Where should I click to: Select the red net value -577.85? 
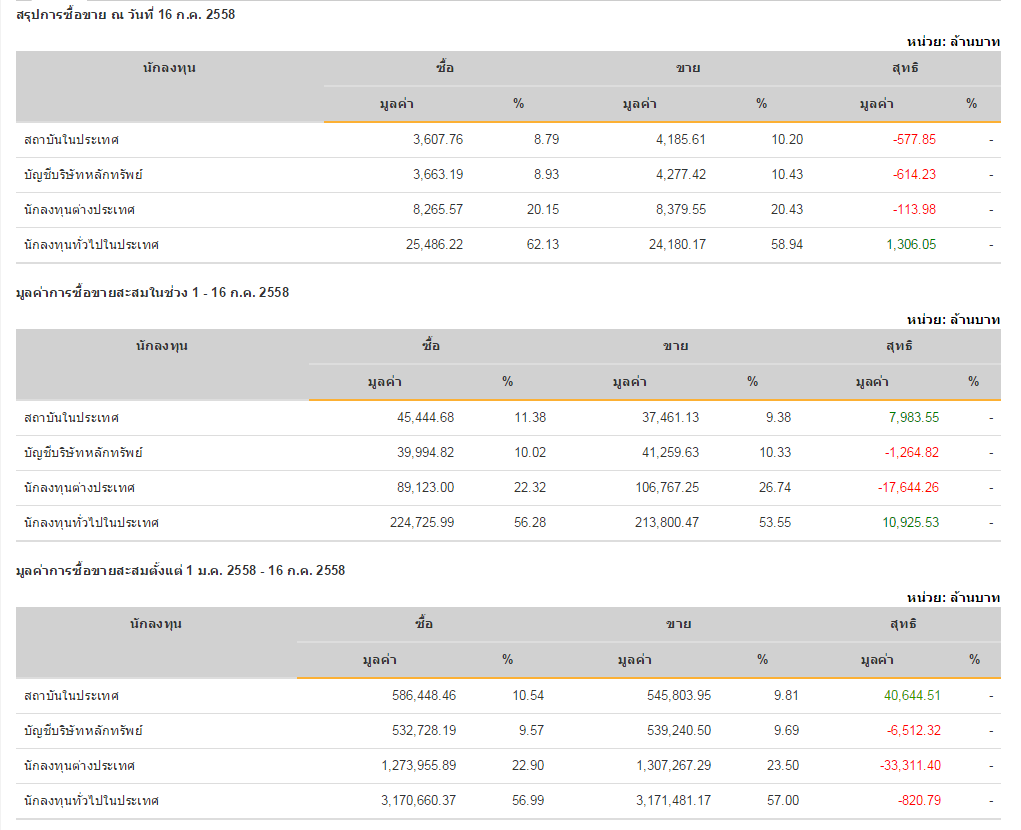(914, 140)
